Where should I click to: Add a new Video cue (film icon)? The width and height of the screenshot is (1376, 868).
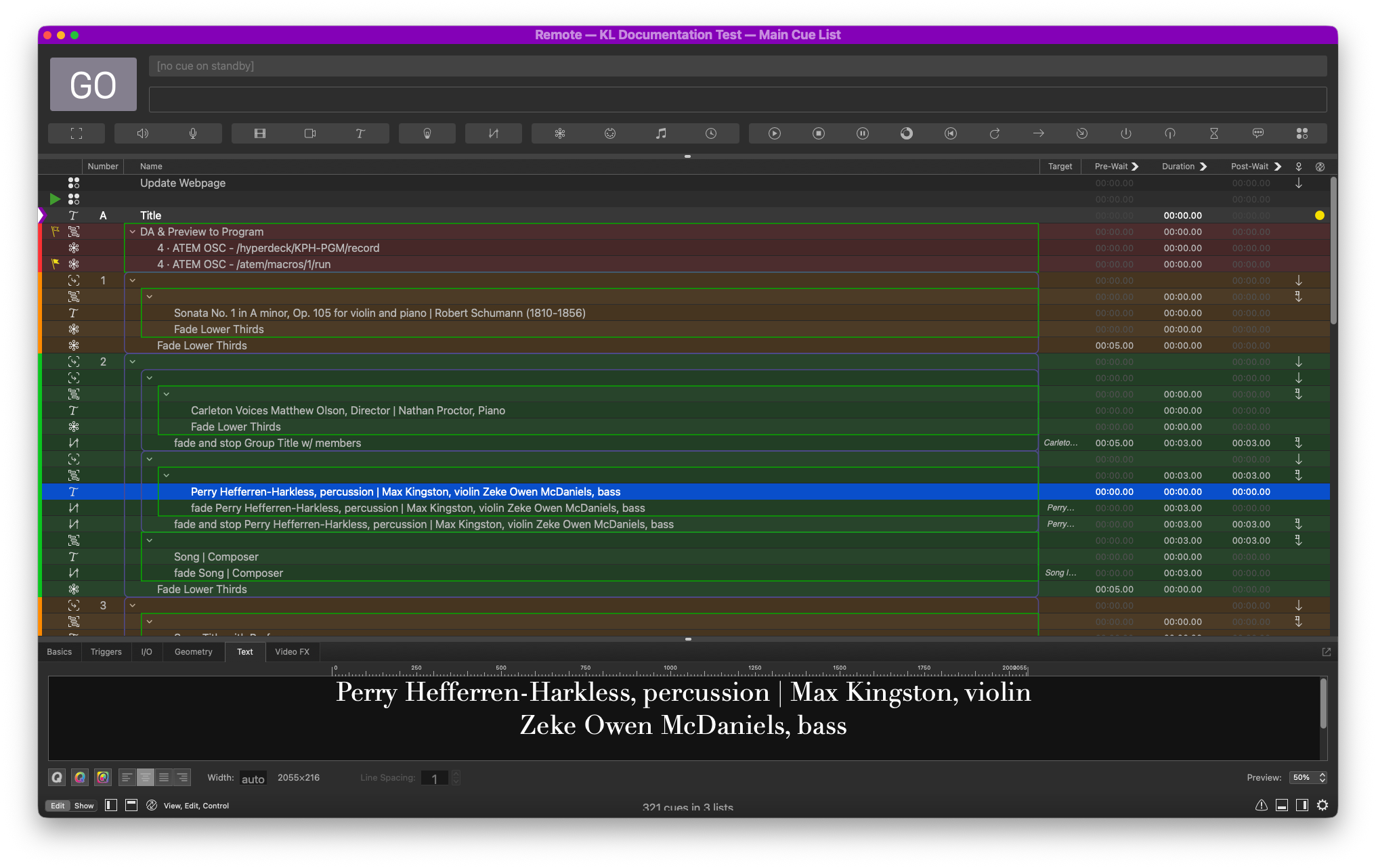pos(259,133)
